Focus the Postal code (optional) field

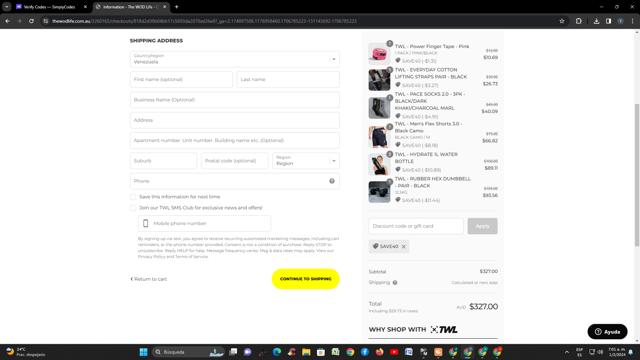[234, 161]
